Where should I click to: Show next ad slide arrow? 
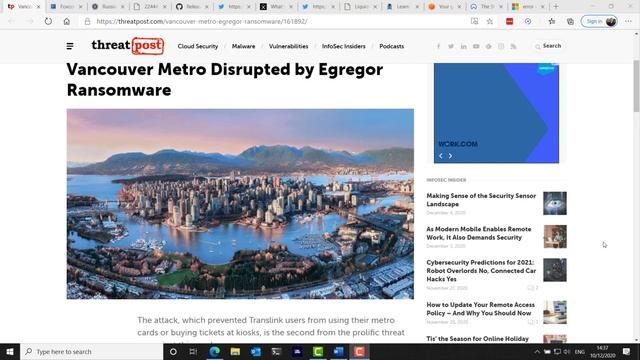(x=450, y=156)
